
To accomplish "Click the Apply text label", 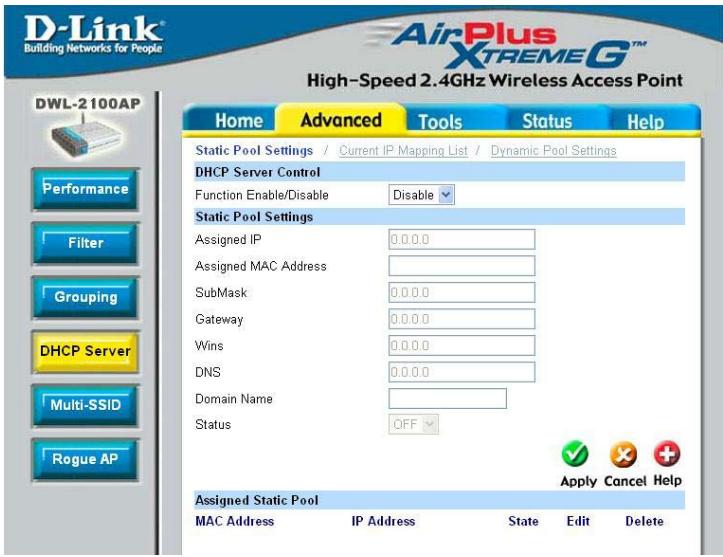I will pyautogui.click(x=578, y=481).
